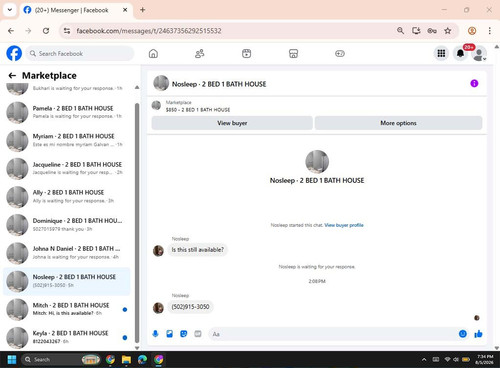Viewport: 500px width, 368px height.
Task: Click the 'Is this still available?' message bubble
Action: coord(198,250)
